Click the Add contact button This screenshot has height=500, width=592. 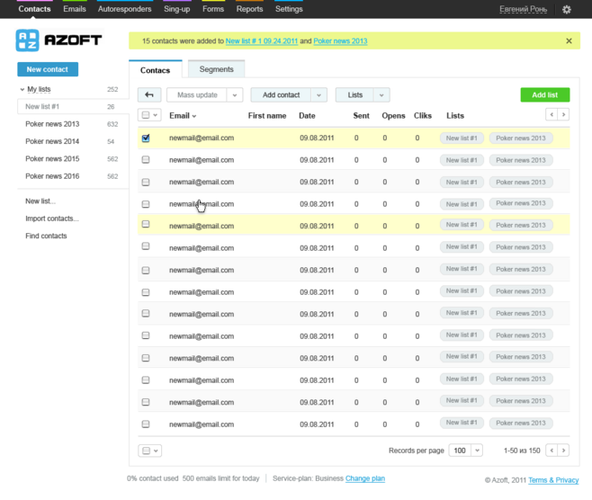tap(281, 95)
